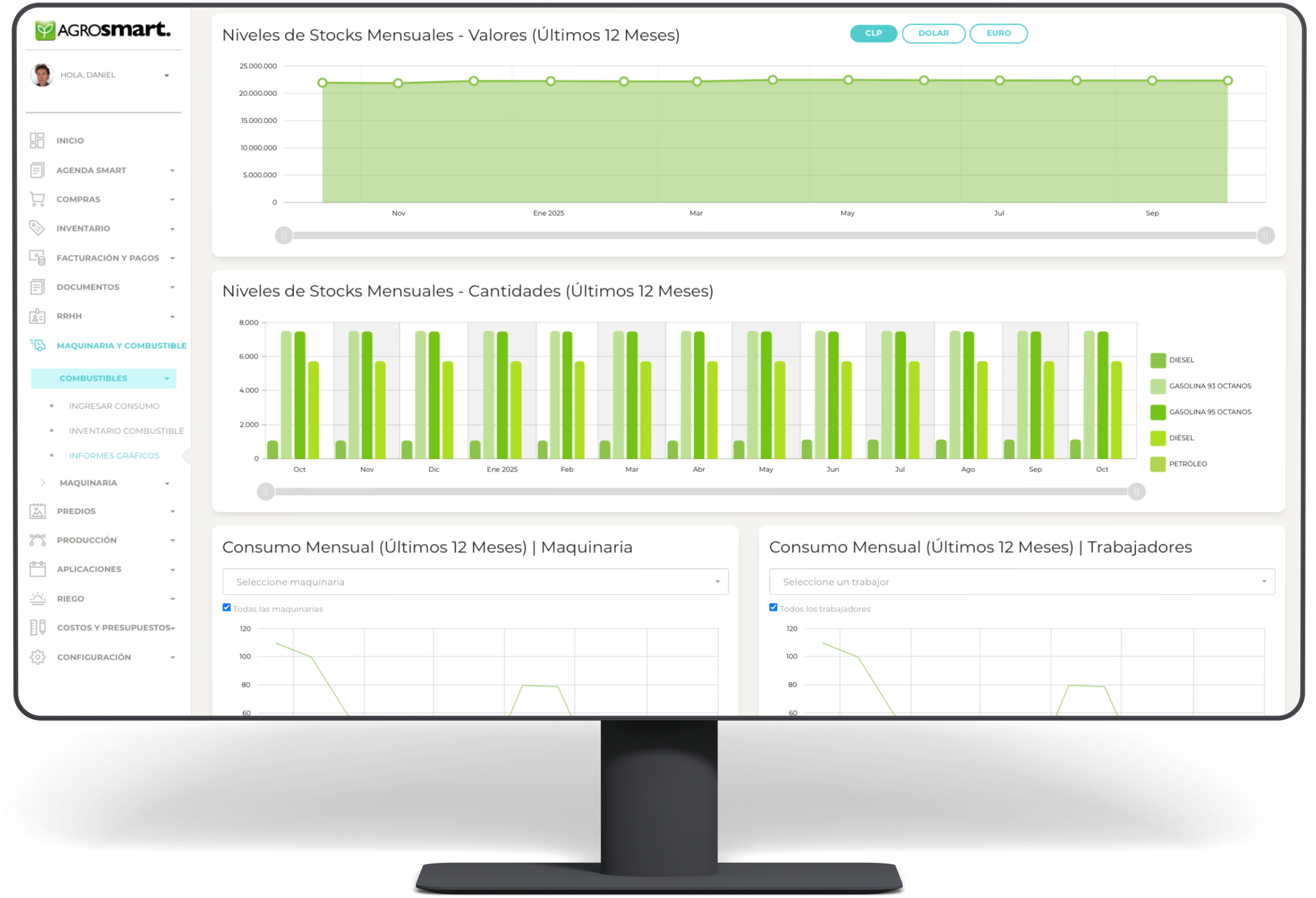Open the Seleccione maquinaria dropdown
Image resolution: width=1316 pixels, height=898 pixels.
tap(475, 582)
